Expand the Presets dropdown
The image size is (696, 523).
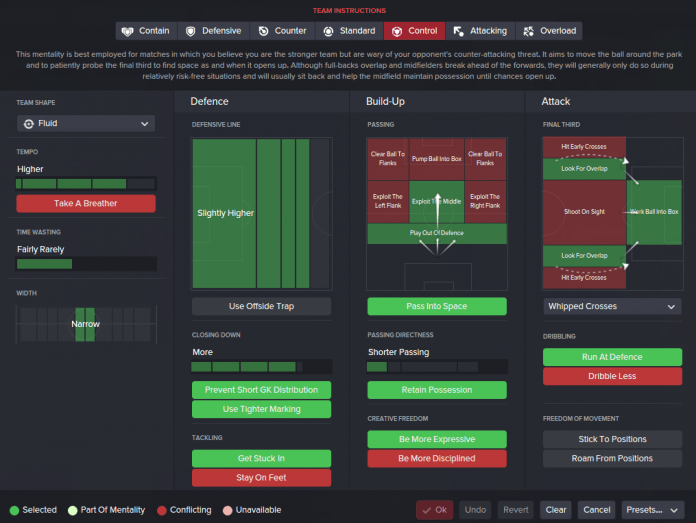(x=653, y=510)
